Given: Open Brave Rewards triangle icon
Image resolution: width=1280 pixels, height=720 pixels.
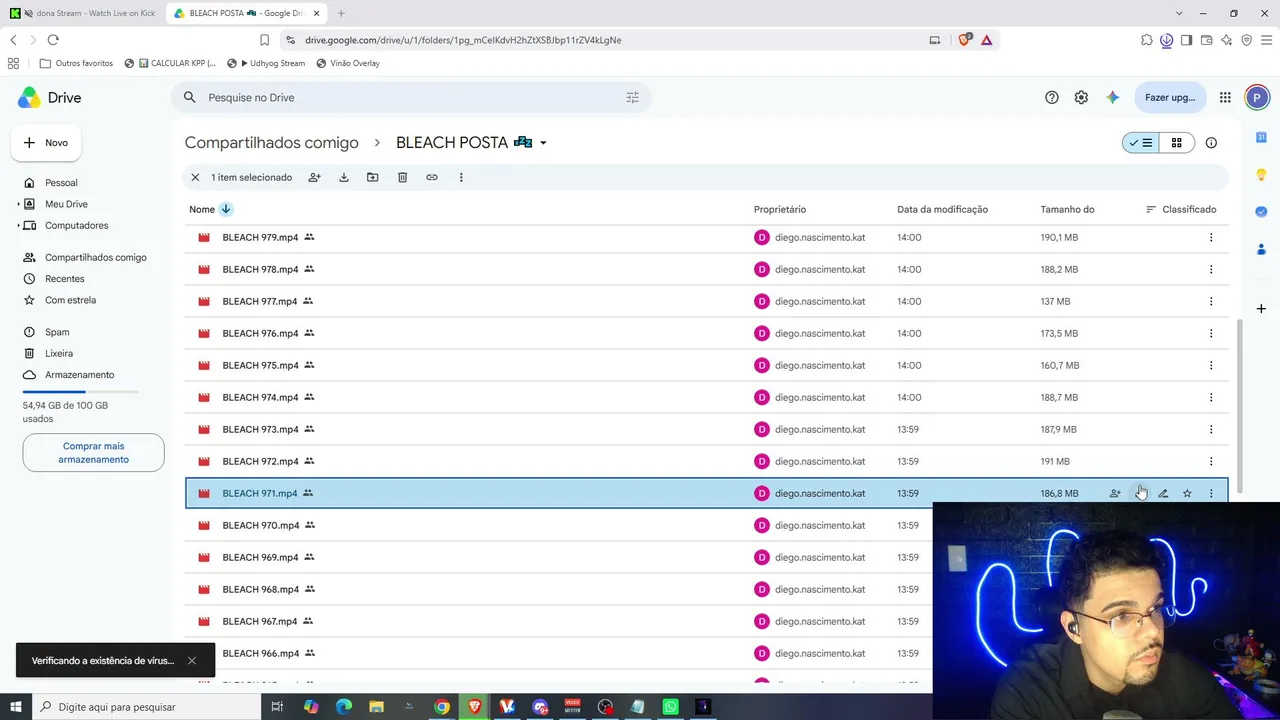Looking at the screenshot, I should coord(986,40).
